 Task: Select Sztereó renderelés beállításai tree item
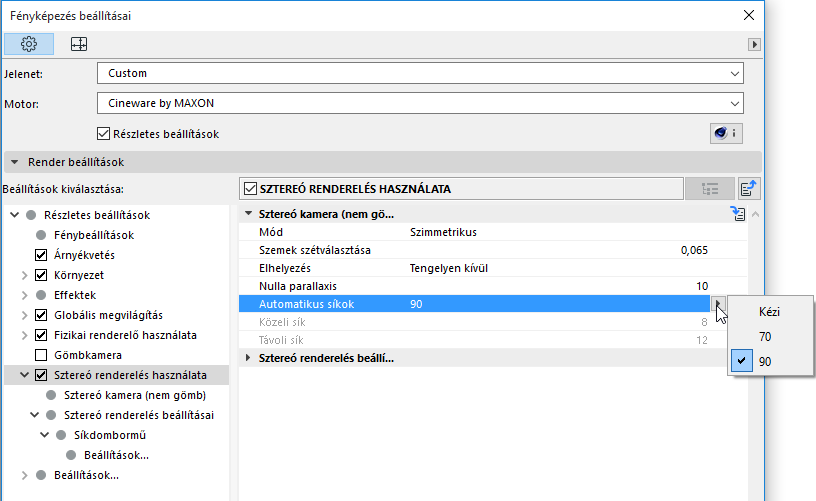point(139,415)
